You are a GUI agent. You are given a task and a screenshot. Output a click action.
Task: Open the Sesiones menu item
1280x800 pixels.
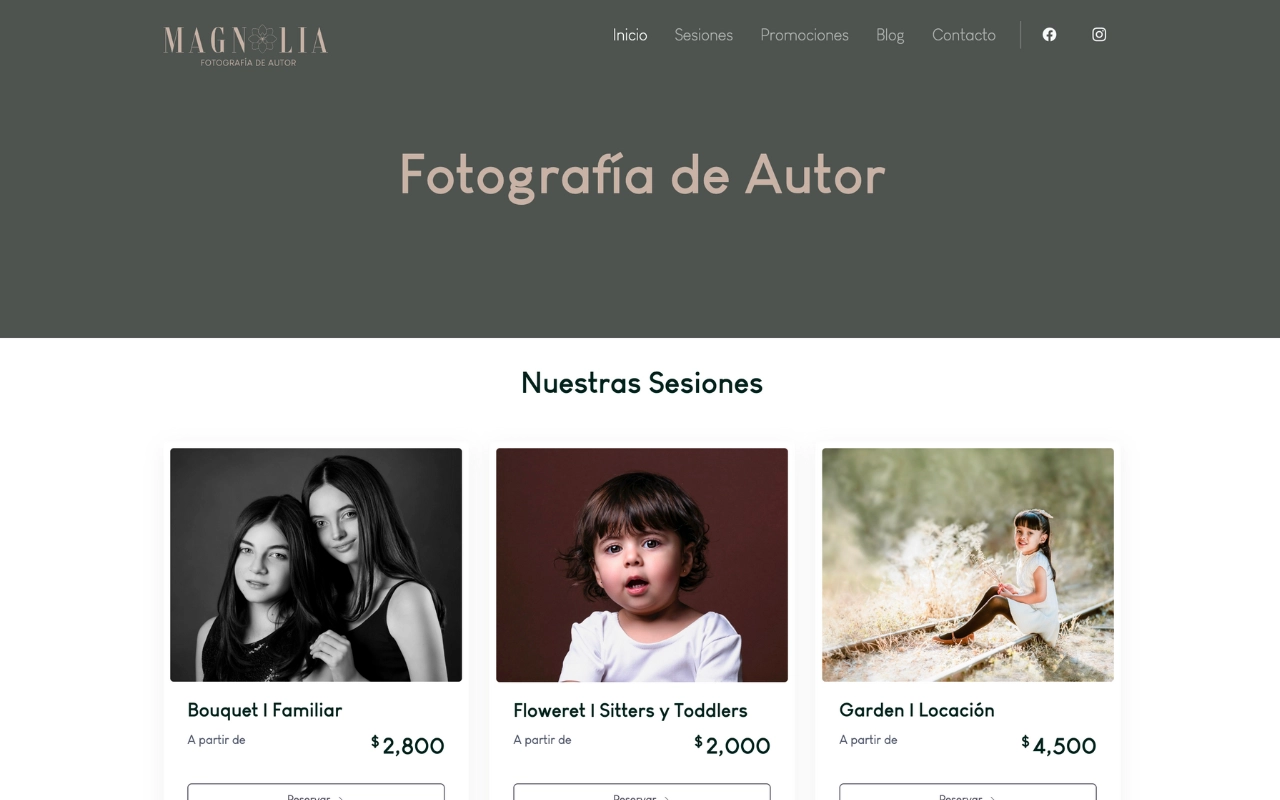pyautogui.click(x=704, y=35)
